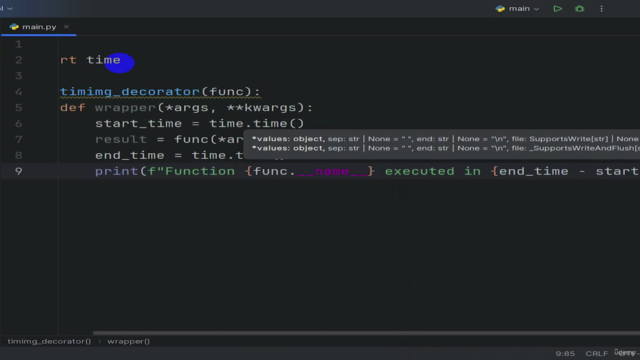640x360 pixels.
Task: Click the (func) parameter on line 4
Action: tap(226, 92)
